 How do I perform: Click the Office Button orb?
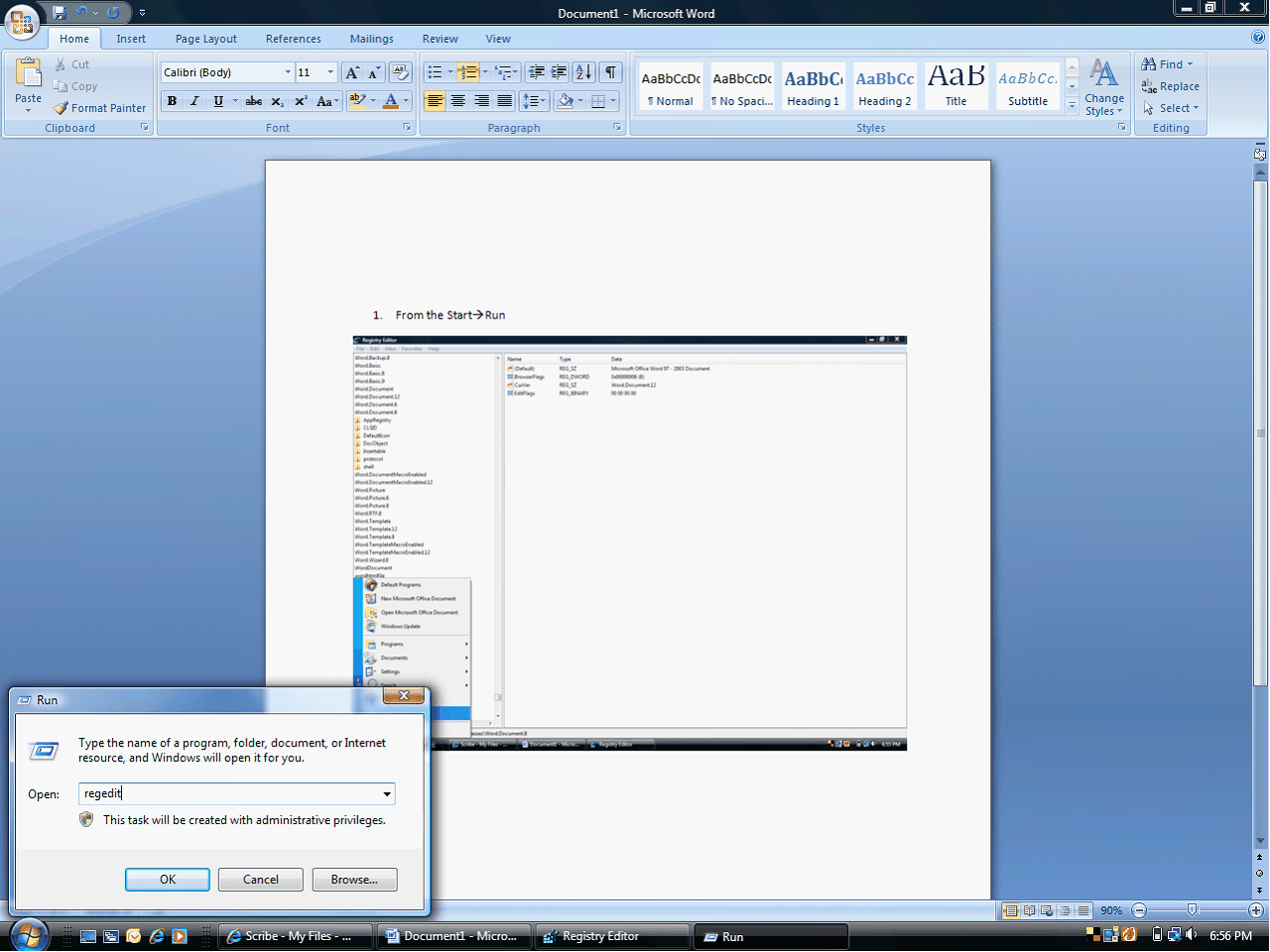(22, 21)
